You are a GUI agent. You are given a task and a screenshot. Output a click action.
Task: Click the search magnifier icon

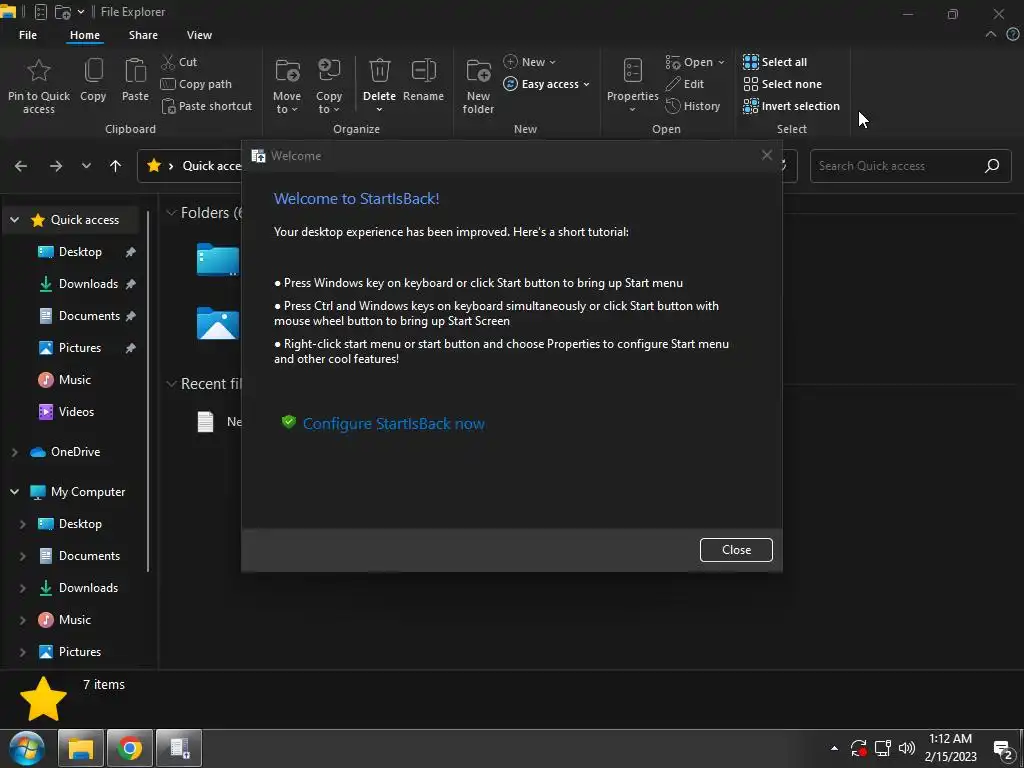point(992,166)
